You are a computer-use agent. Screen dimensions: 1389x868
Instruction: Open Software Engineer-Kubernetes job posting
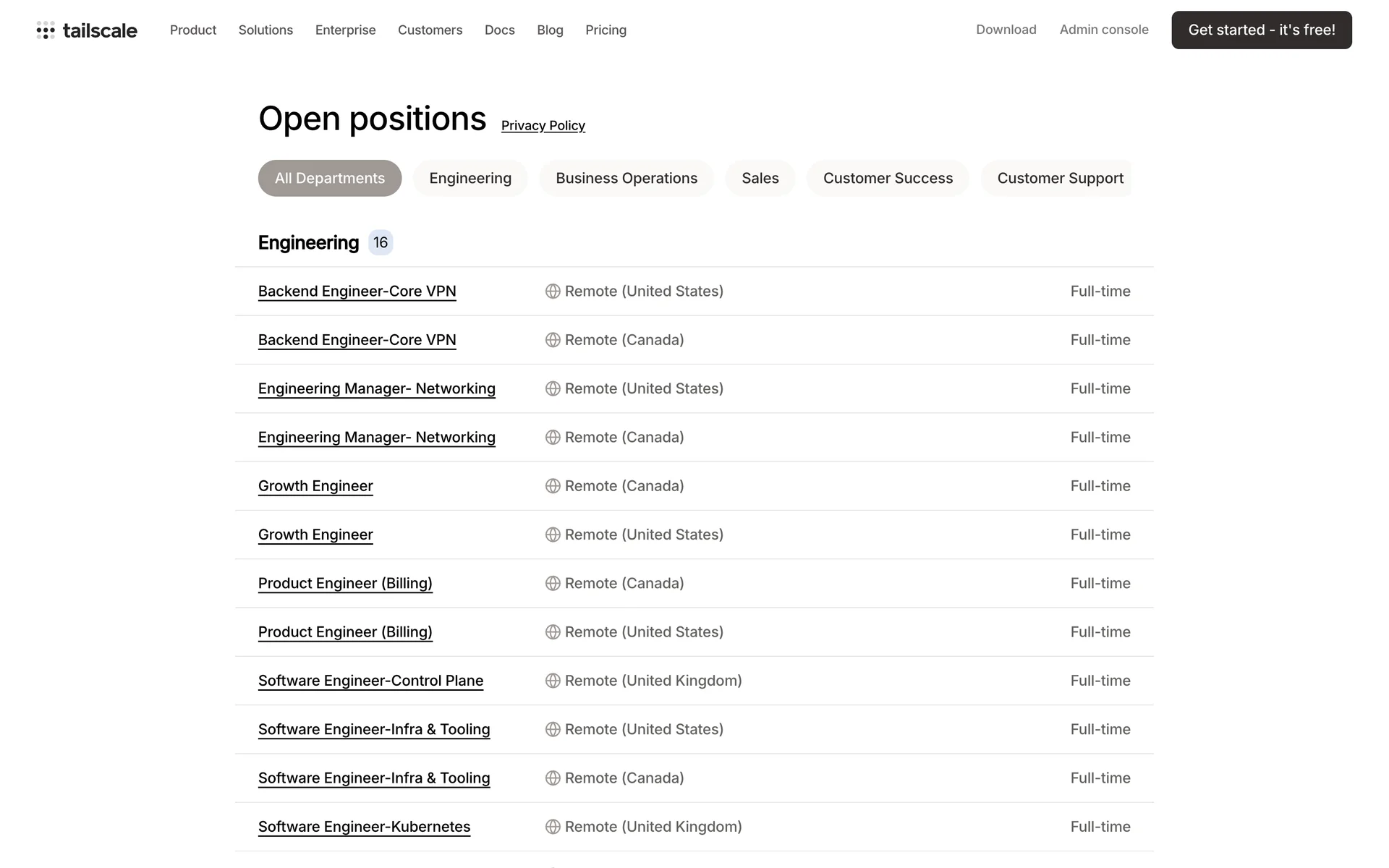pyautogui.click(x=364, y=827)
